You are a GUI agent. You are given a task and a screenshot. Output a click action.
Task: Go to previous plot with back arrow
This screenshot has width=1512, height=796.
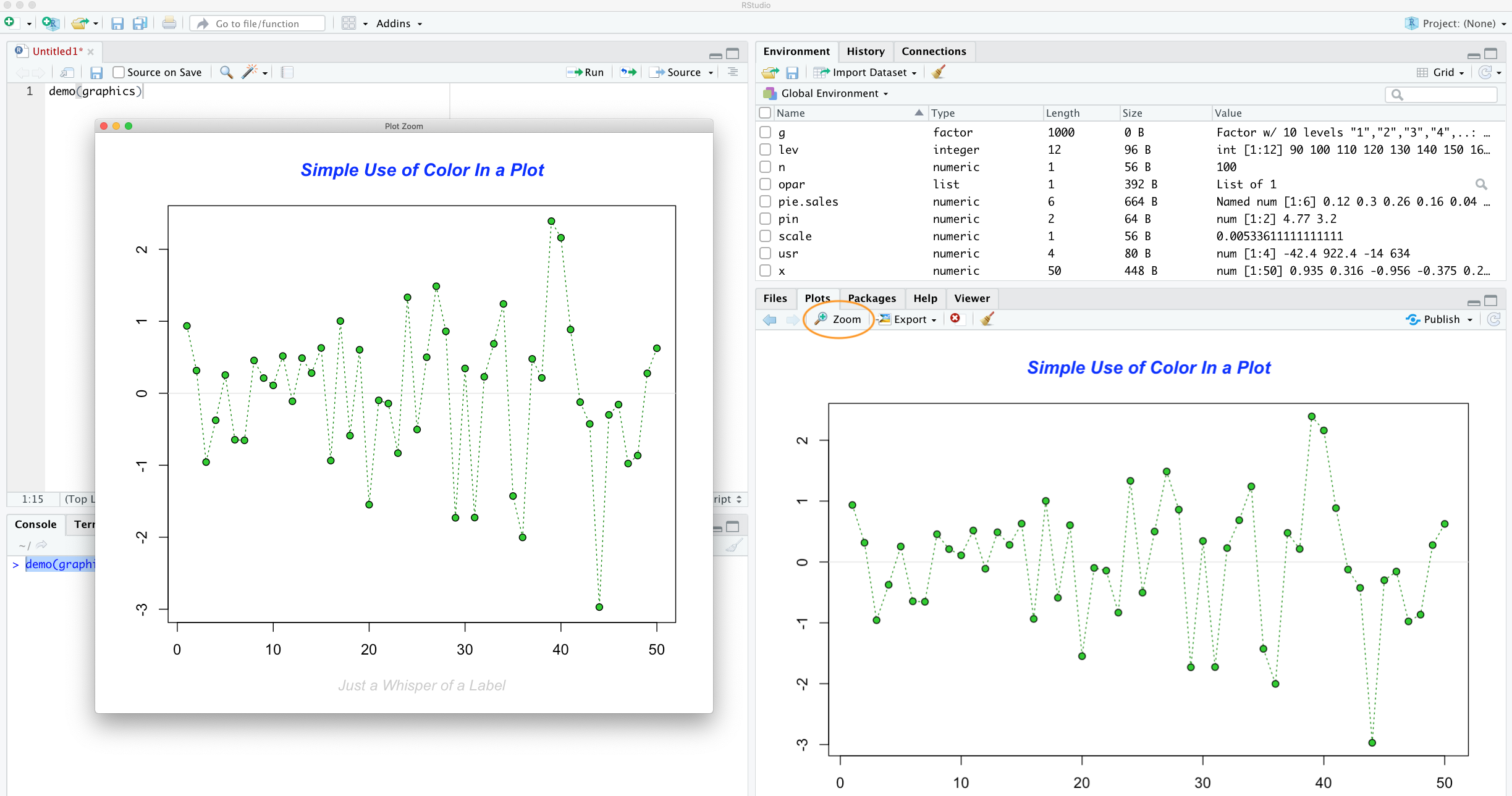[x=769, y=319]
